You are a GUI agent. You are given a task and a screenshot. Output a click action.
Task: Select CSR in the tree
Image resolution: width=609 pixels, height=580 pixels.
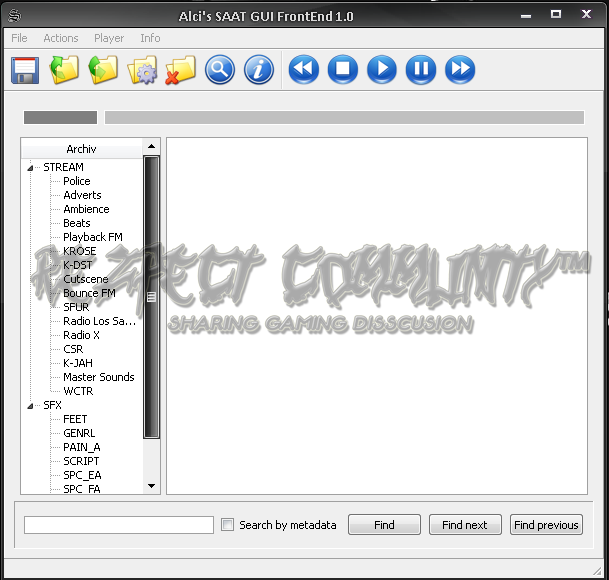(73, 349)
